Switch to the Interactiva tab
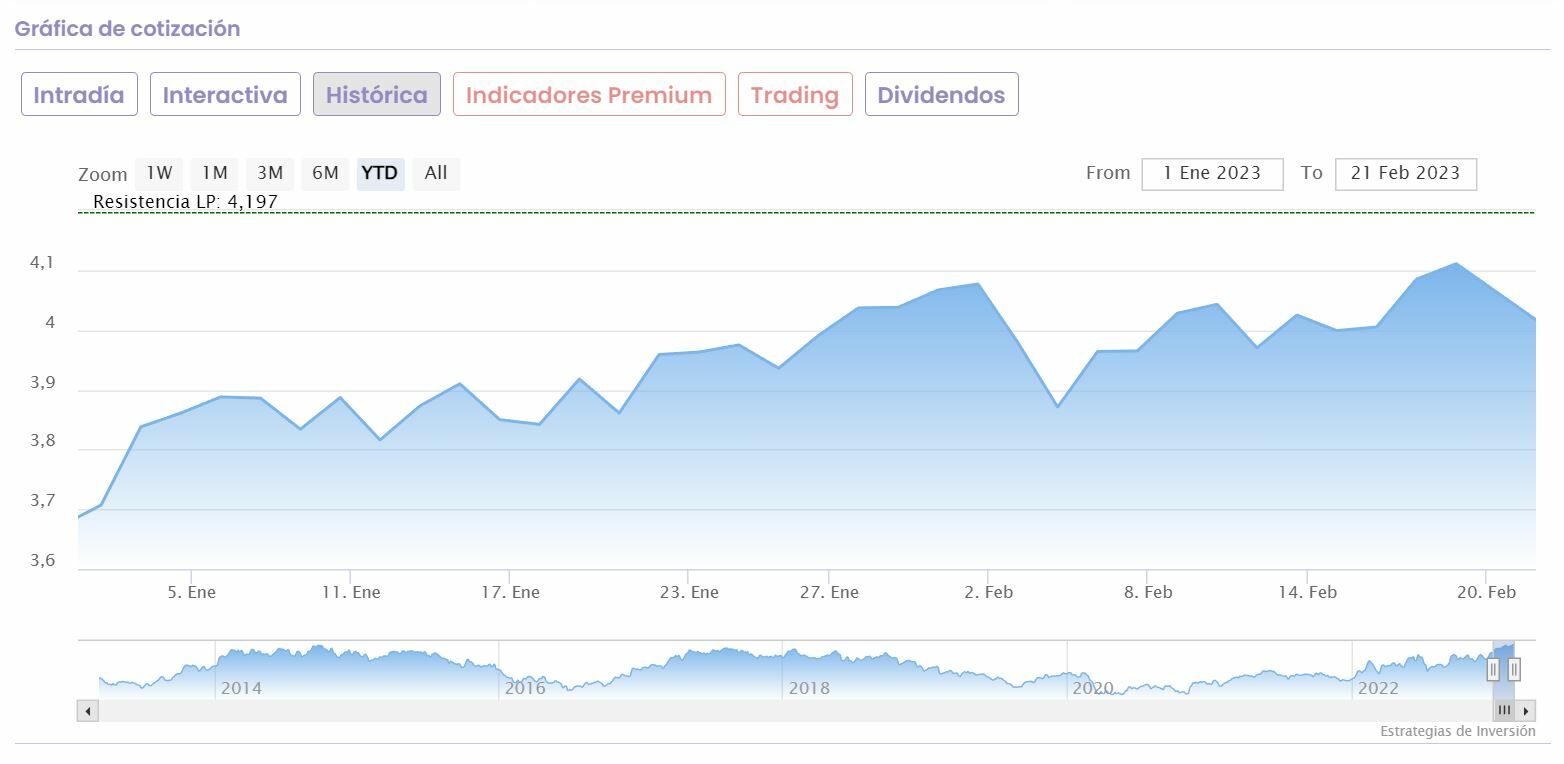The height and width of the screenshot is (764, 1564). (x=225, y=95)
